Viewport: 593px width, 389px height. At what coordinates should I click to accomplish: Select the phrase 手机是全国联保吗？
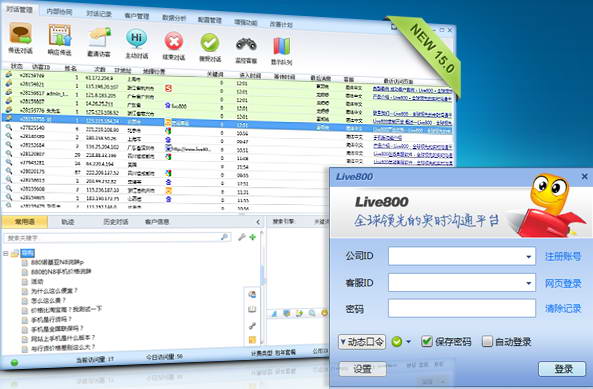[57, 329]
